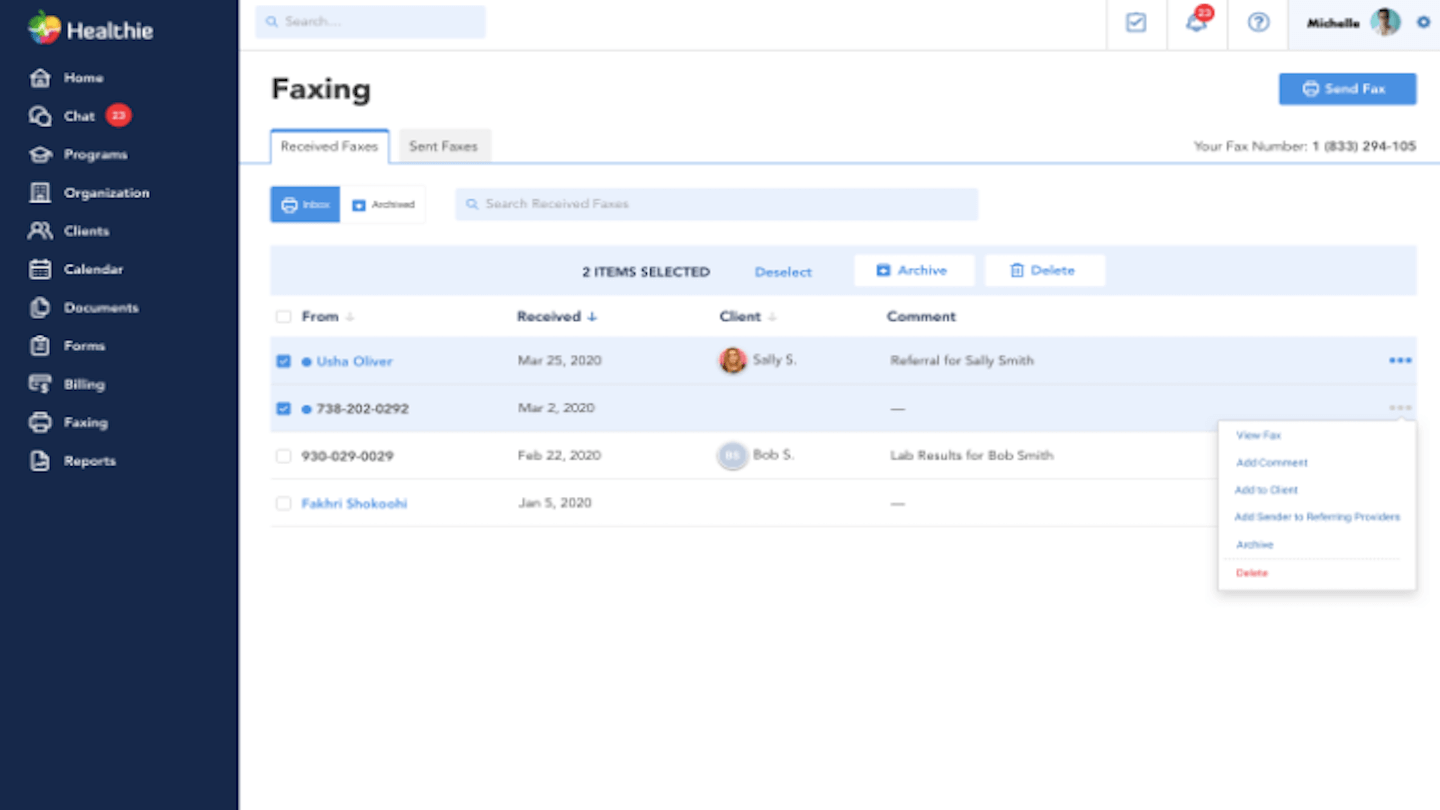1440x810 pixels.
Task: Open three-dot menu for Usha Oliver fax
Action: (x=1400, y=360)
